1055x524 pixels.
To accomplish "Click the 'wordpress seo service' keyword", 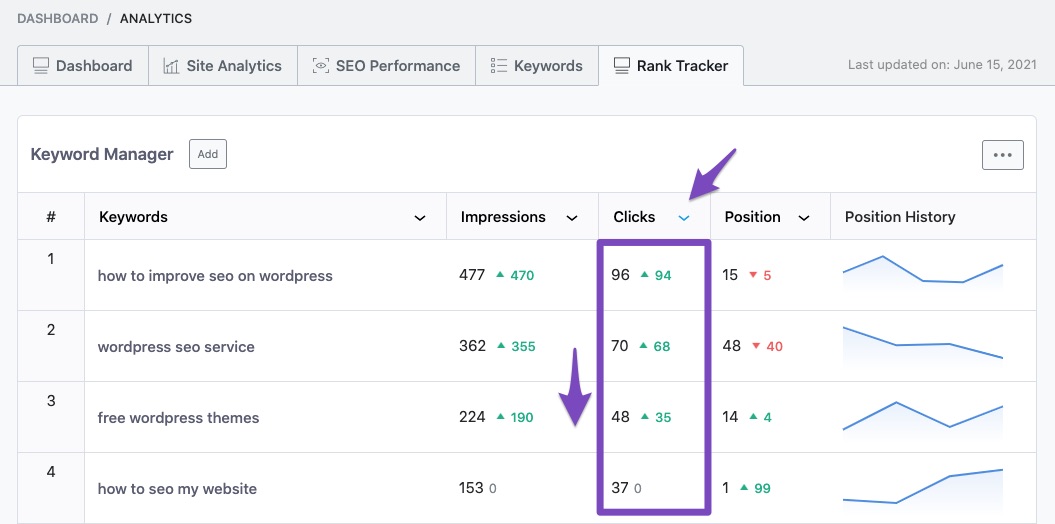I will (176, 347).
